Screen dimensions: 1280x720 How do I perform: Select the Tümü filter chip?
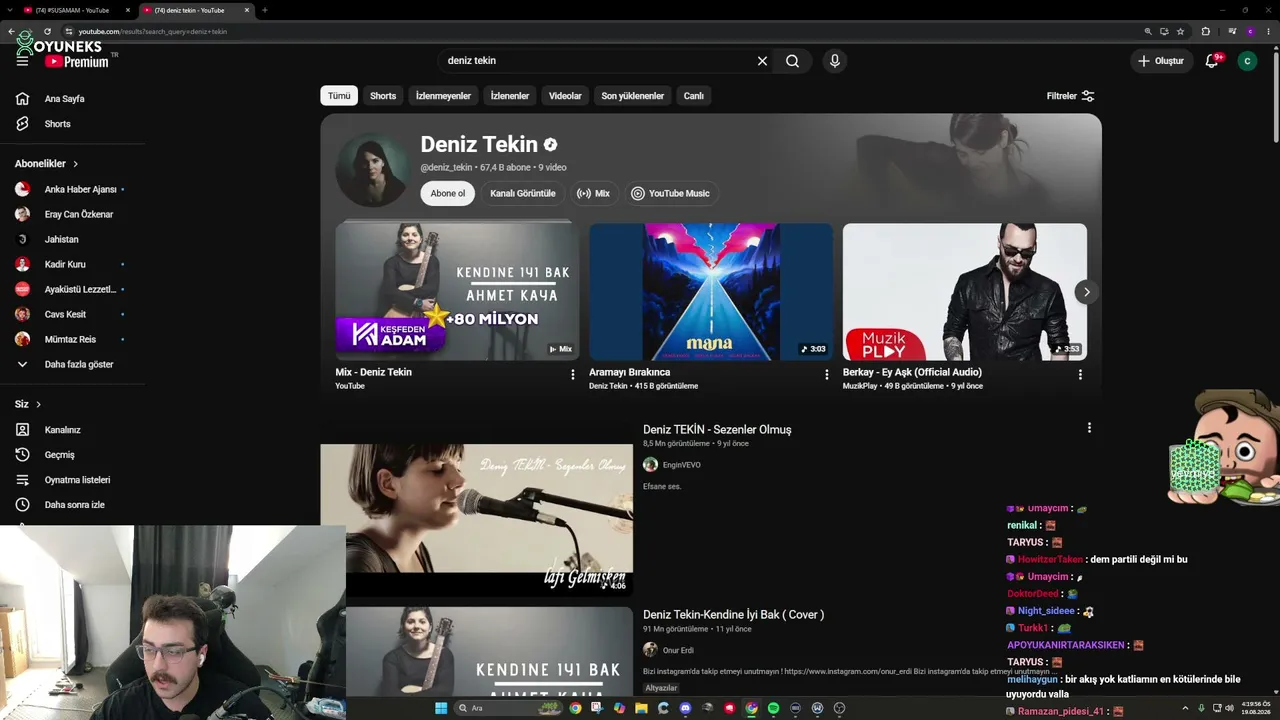[339, 96]
